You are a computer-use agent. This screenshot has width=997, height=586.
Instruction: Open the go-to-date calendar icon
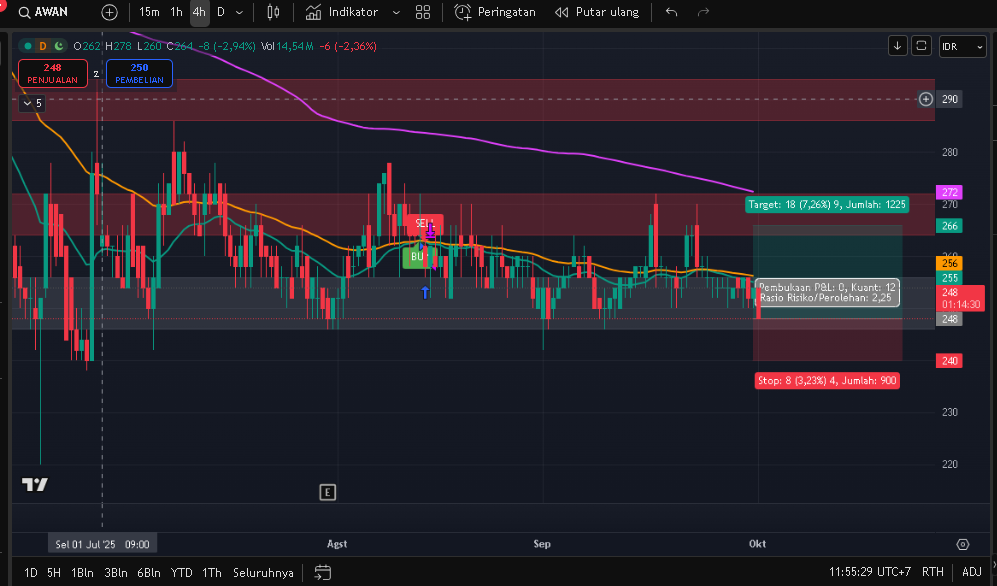pos(323,573)
